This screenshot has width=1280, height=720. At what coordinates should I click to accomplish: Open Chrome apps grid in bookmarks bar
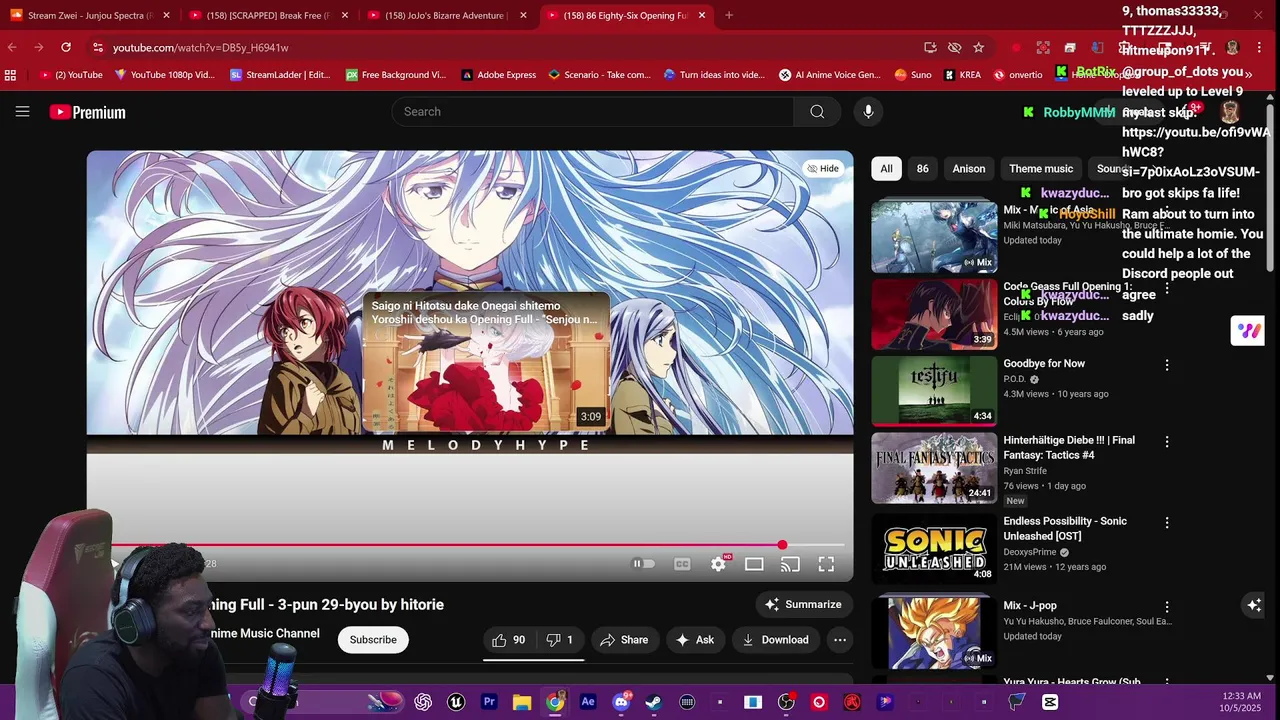click(10, 75)
